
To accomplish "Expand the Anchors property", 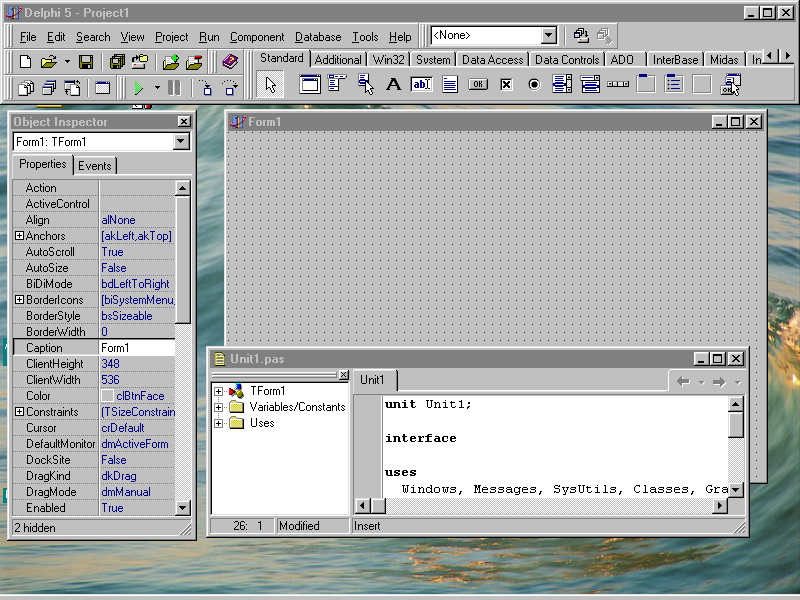I will point(19,236).
